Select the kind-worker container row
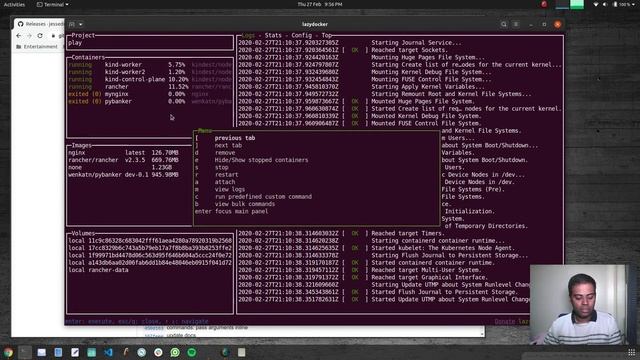The image size is (640, 360). [x=150, y=64]
